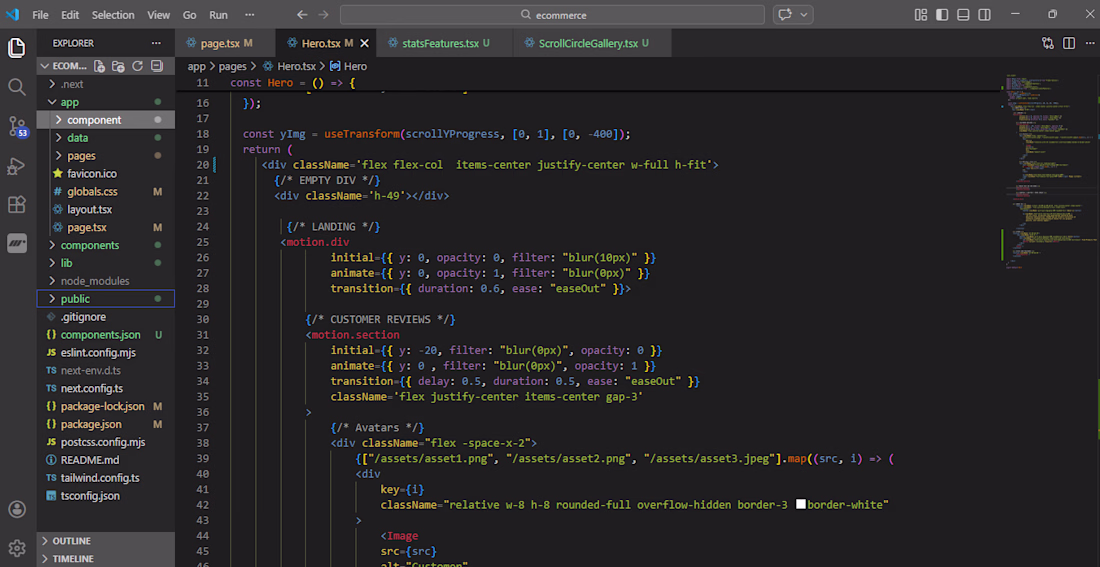Expand the OUTLINE section
Screen dimensions: 1100x567
coord(71,541)
